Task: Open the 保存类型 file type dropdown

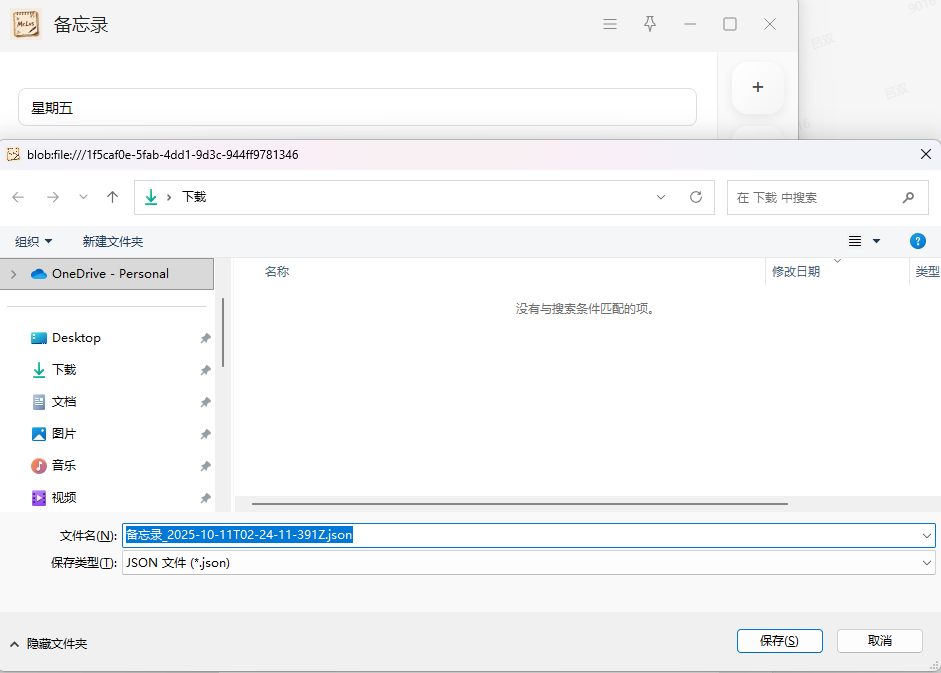Action: pos(528,563)
